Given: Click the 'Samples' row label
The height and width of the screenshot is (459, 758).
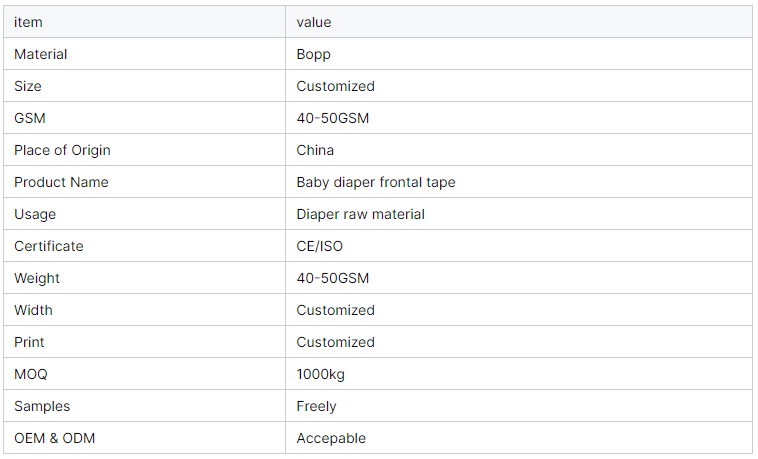Looking at the screenshot, I should coord(42,406).
